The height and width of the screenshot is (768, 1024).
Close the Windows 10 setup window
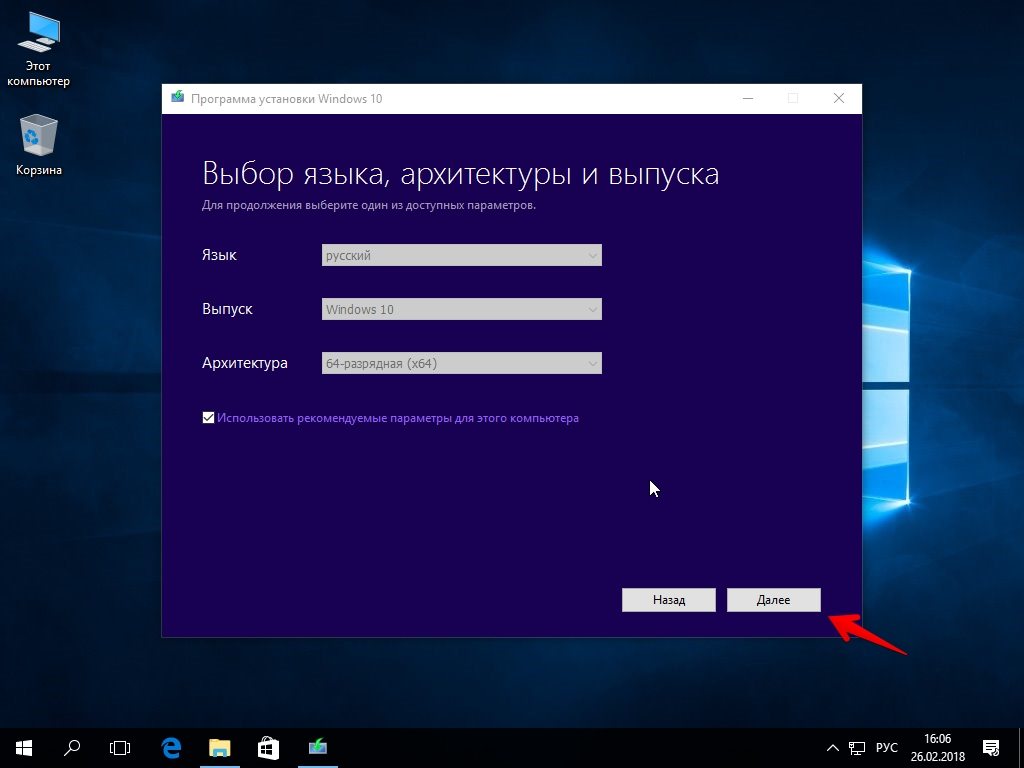839,99
